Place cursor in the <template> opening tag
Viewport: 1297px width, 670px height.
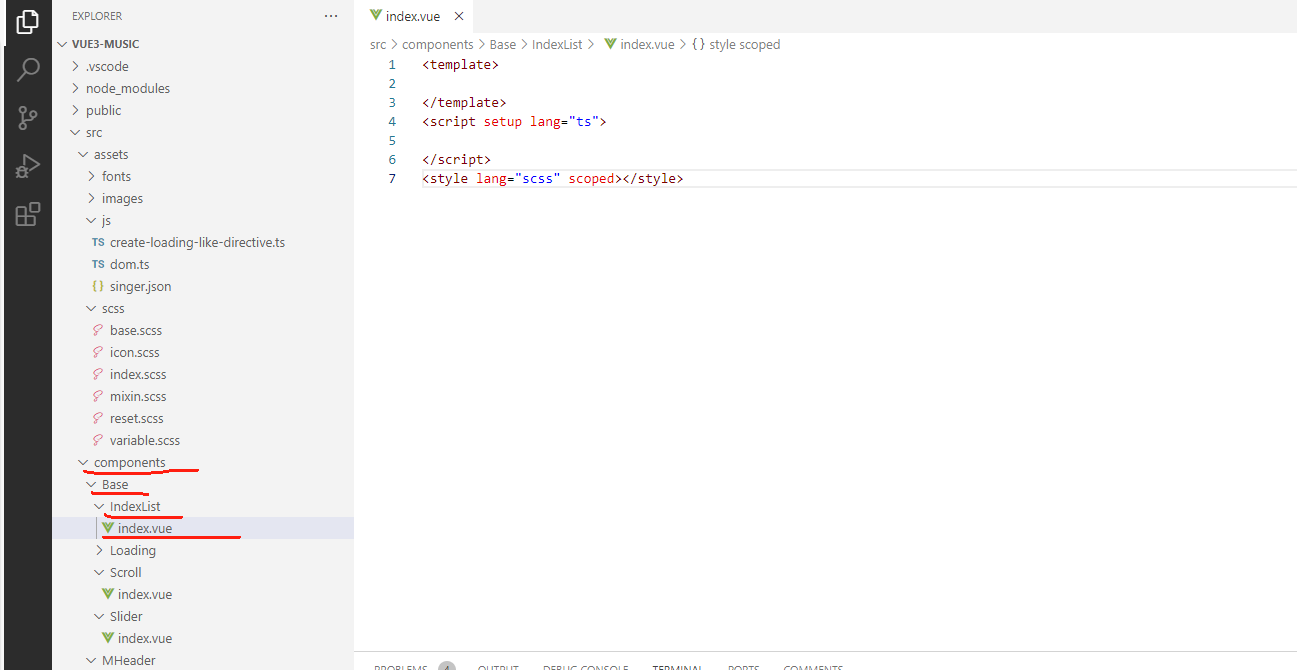(460, 64)
